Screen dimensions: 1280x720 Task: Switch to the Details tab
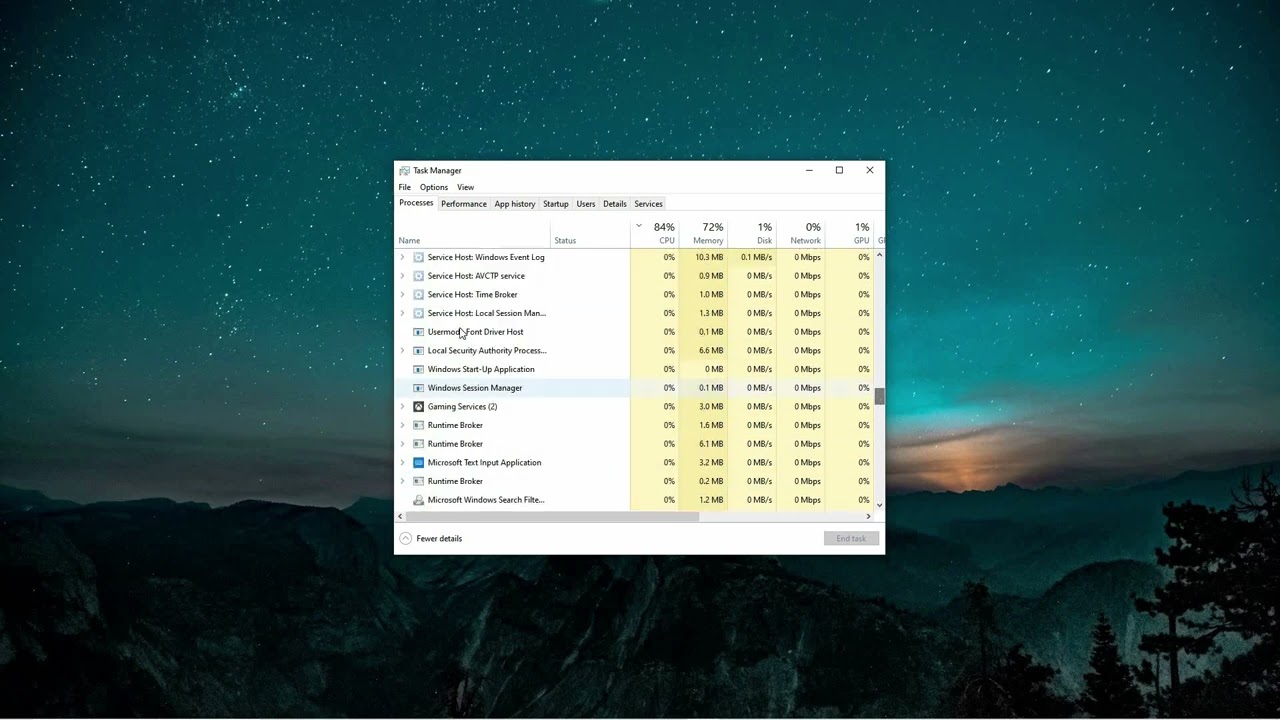click(x=614, y=204)
